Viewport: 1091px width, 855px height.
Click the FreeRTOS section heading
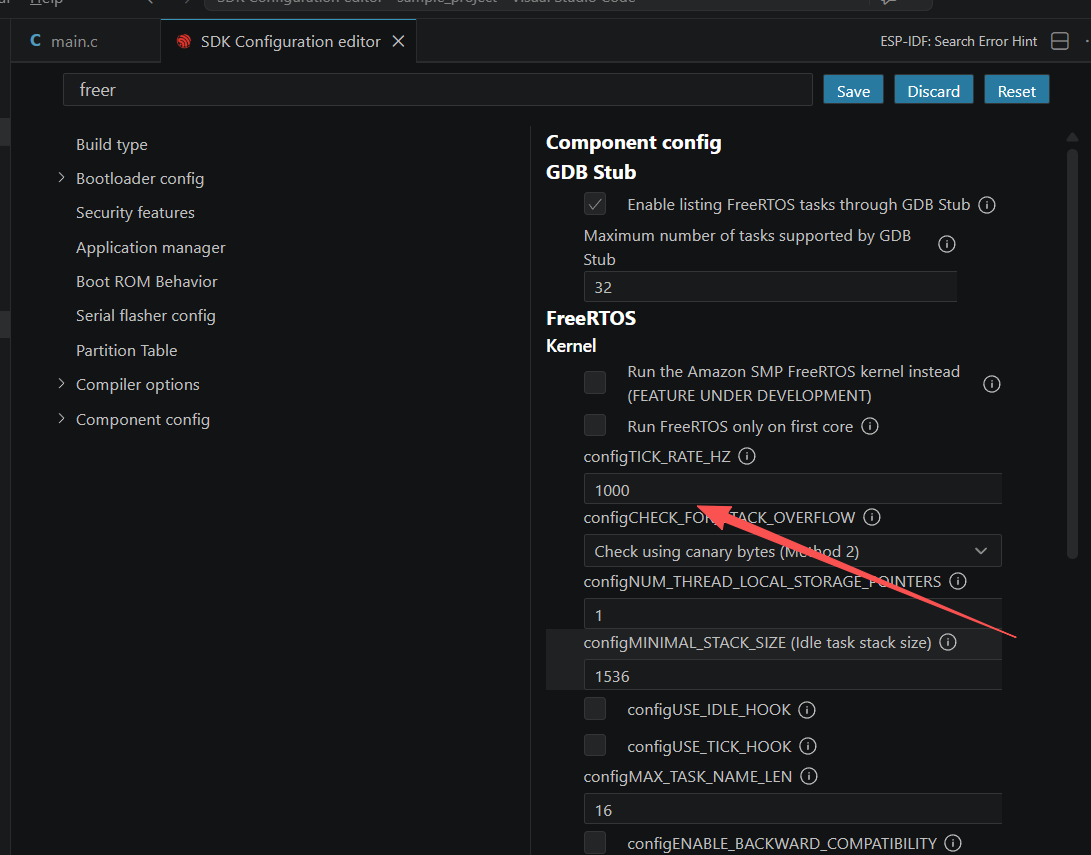(591, 318)
